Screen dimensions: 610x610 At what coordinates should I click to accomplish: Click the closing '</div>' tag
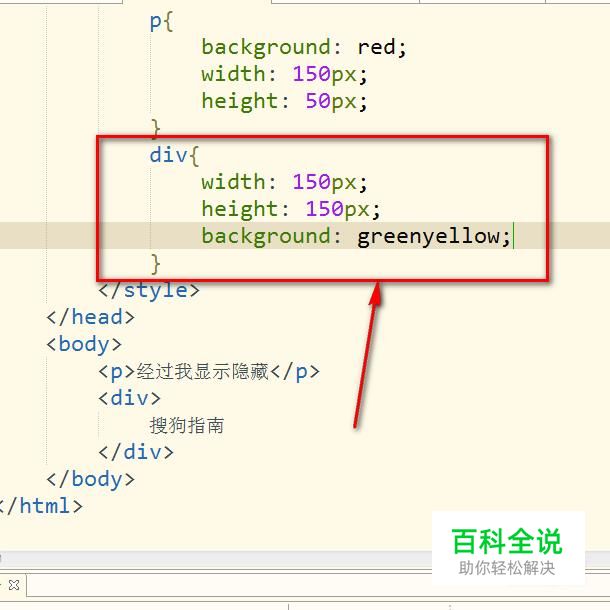(x=136, y=452)
